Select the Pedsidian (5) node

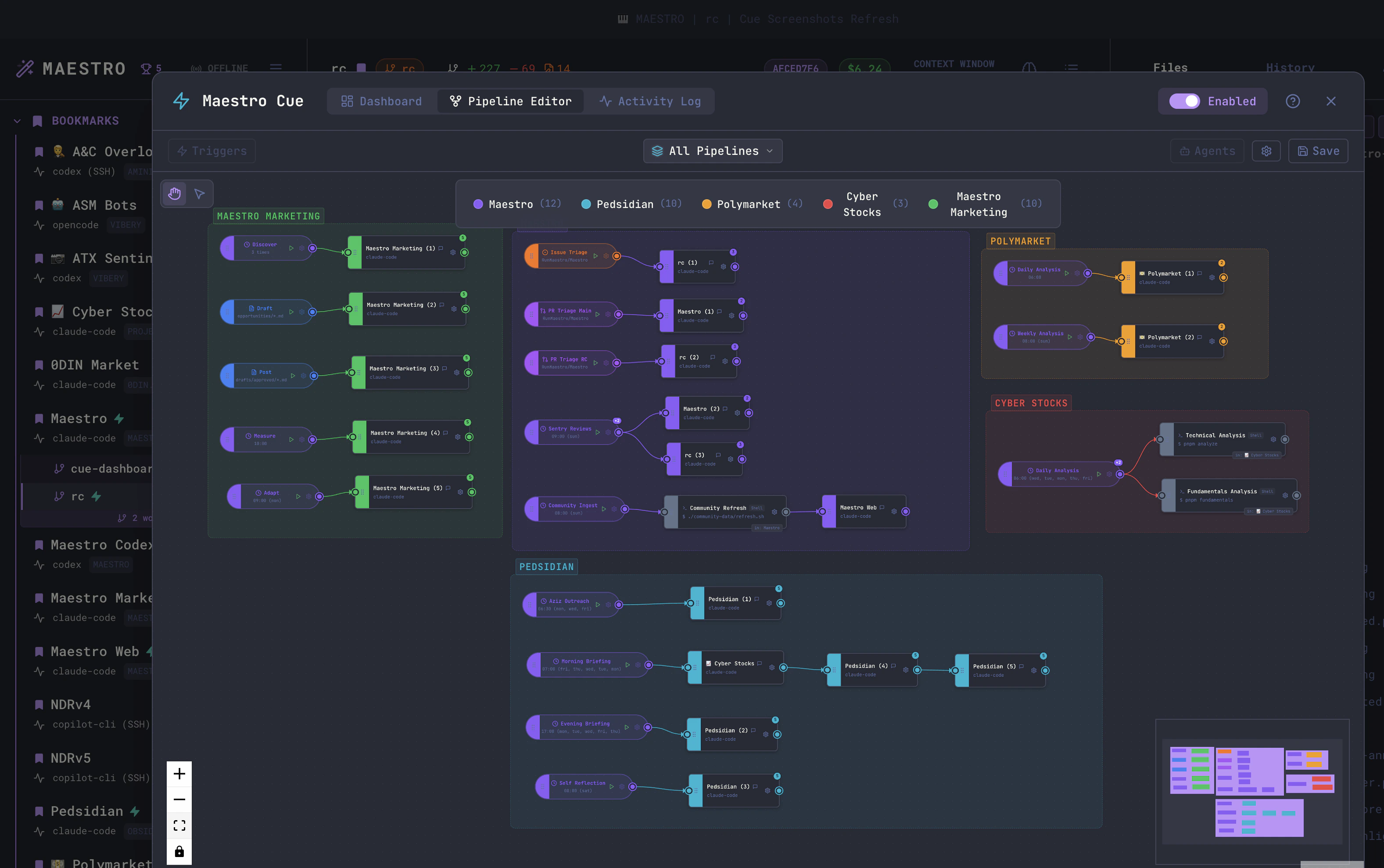pos(1000,671)
